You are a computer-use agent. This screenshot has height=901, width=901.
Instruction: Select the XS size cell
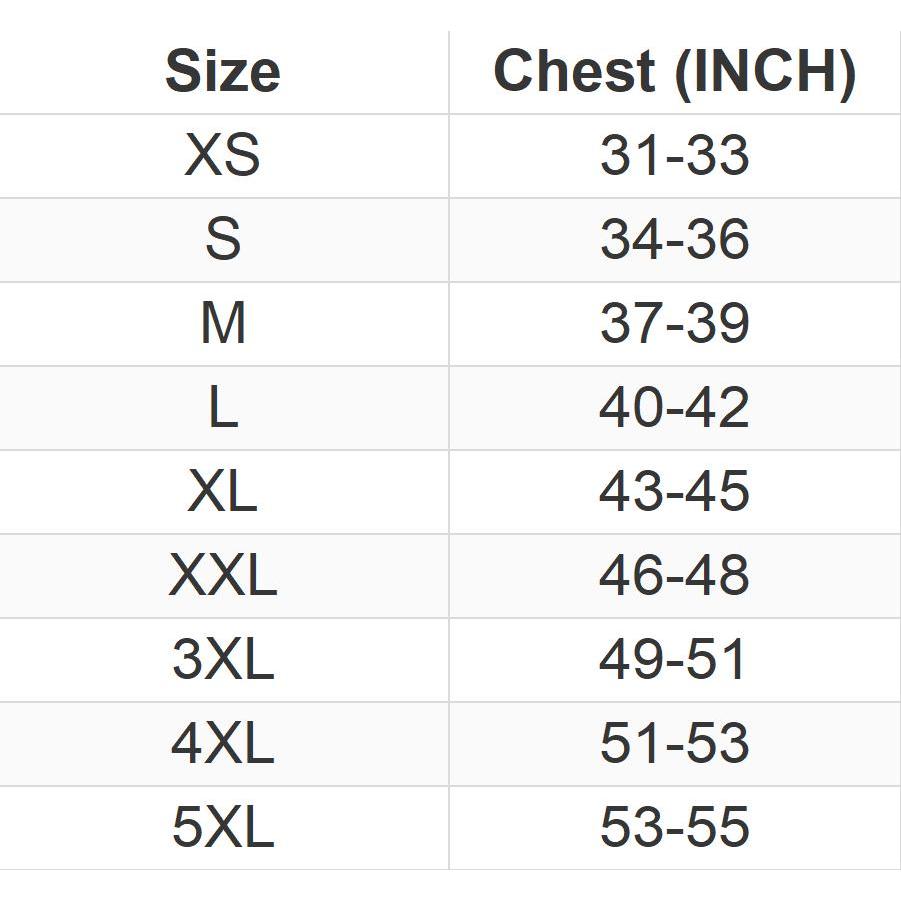tap(222, 156)
